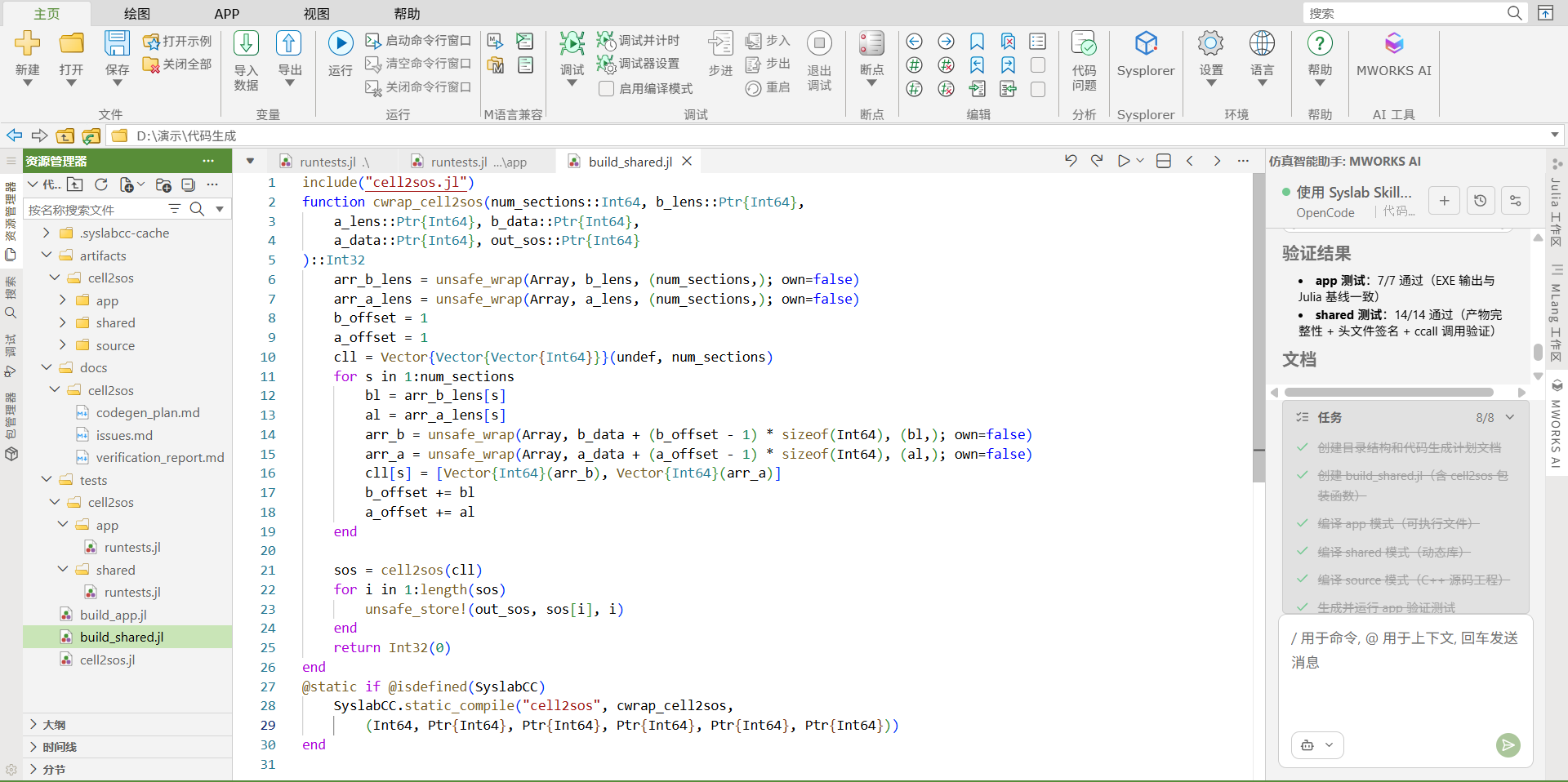Open chat history clock icon in AI panel
The width and height of the screenshot is (1568, 782).
pos(1480,200)
